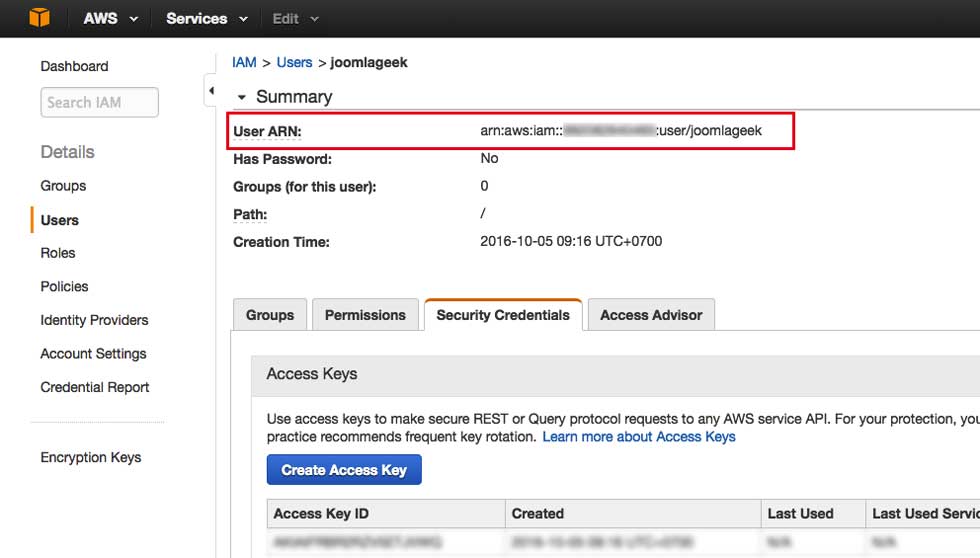
Task: Click the joomlageek breadcrumb text
Action: click(x=369, y=62)
